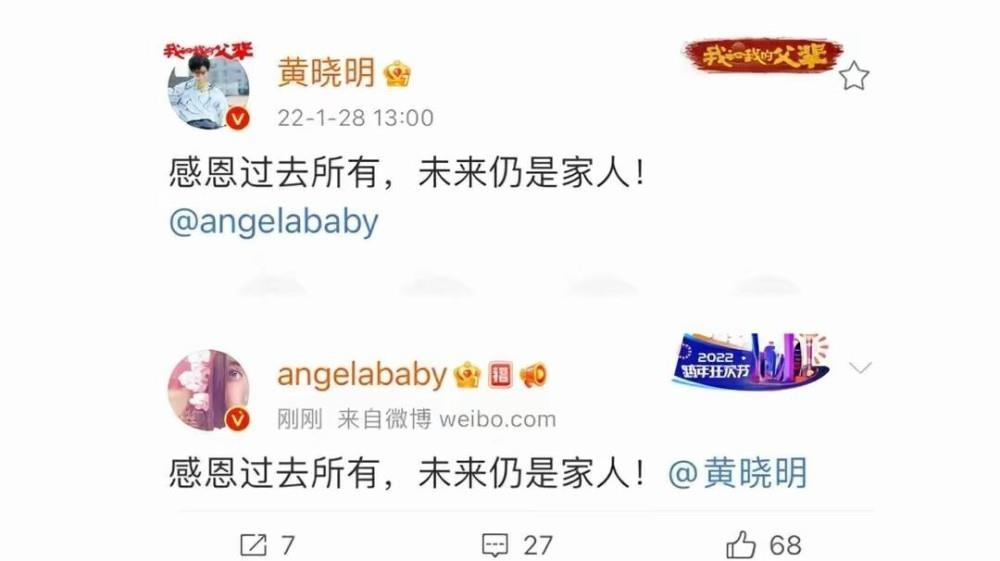Expand the chevron menu on angelababy's post
The width and height of the screenshot is (1000, 561).
click(x=860, y=368)
